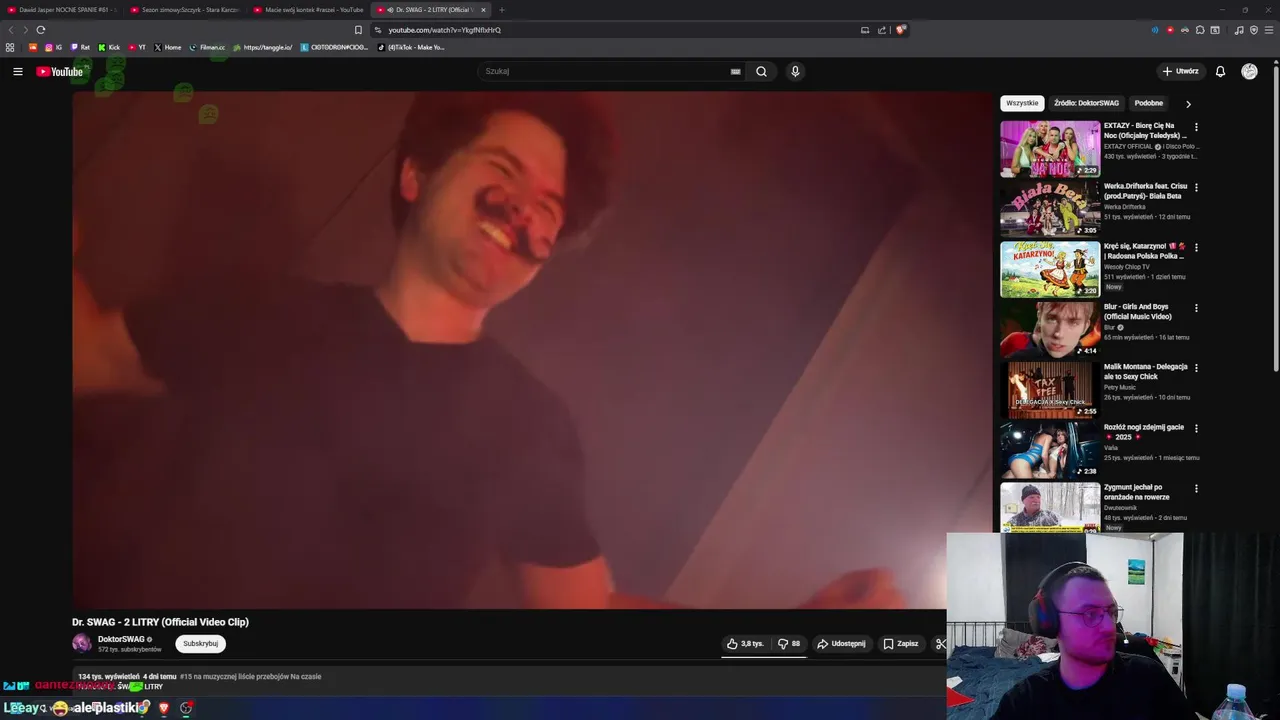The height and width of the screenshot is (720, 1280).
Task: Open the on-screen keyboard icon in search box
Action: pyautogui.click(x=735, y=71)
